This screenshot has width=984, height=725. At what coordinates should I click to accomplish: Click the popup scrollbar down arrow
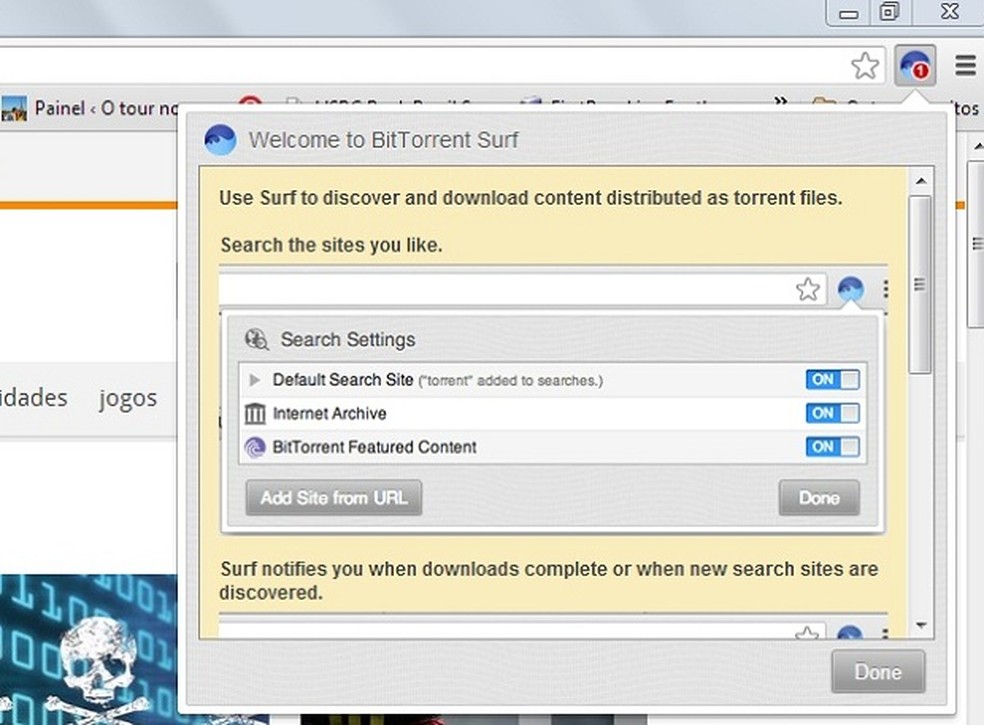coord(921,625)
